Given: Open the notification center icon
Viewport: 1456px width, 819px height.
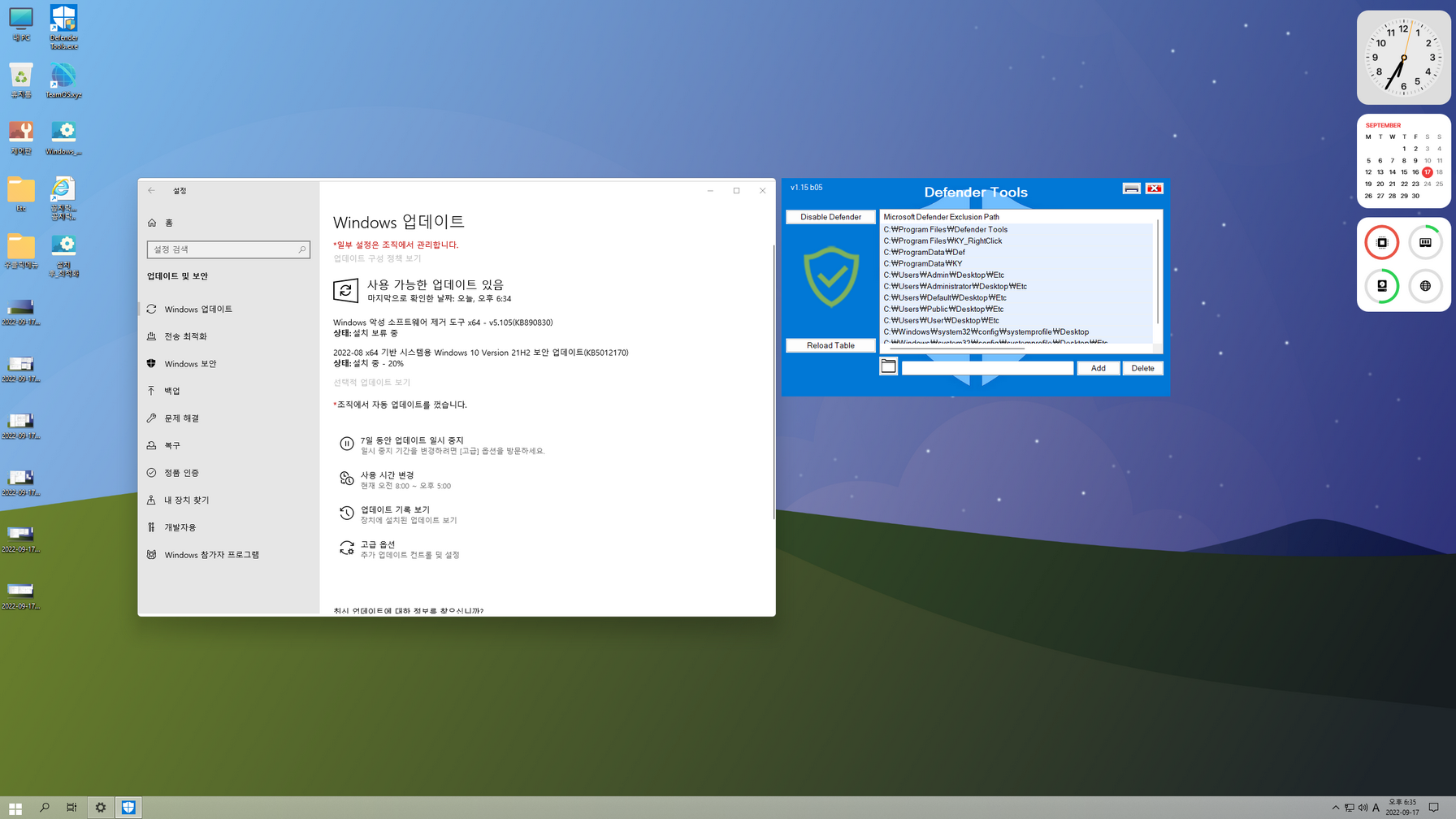Looking at the screenshot, I should tap(1434, 808).
